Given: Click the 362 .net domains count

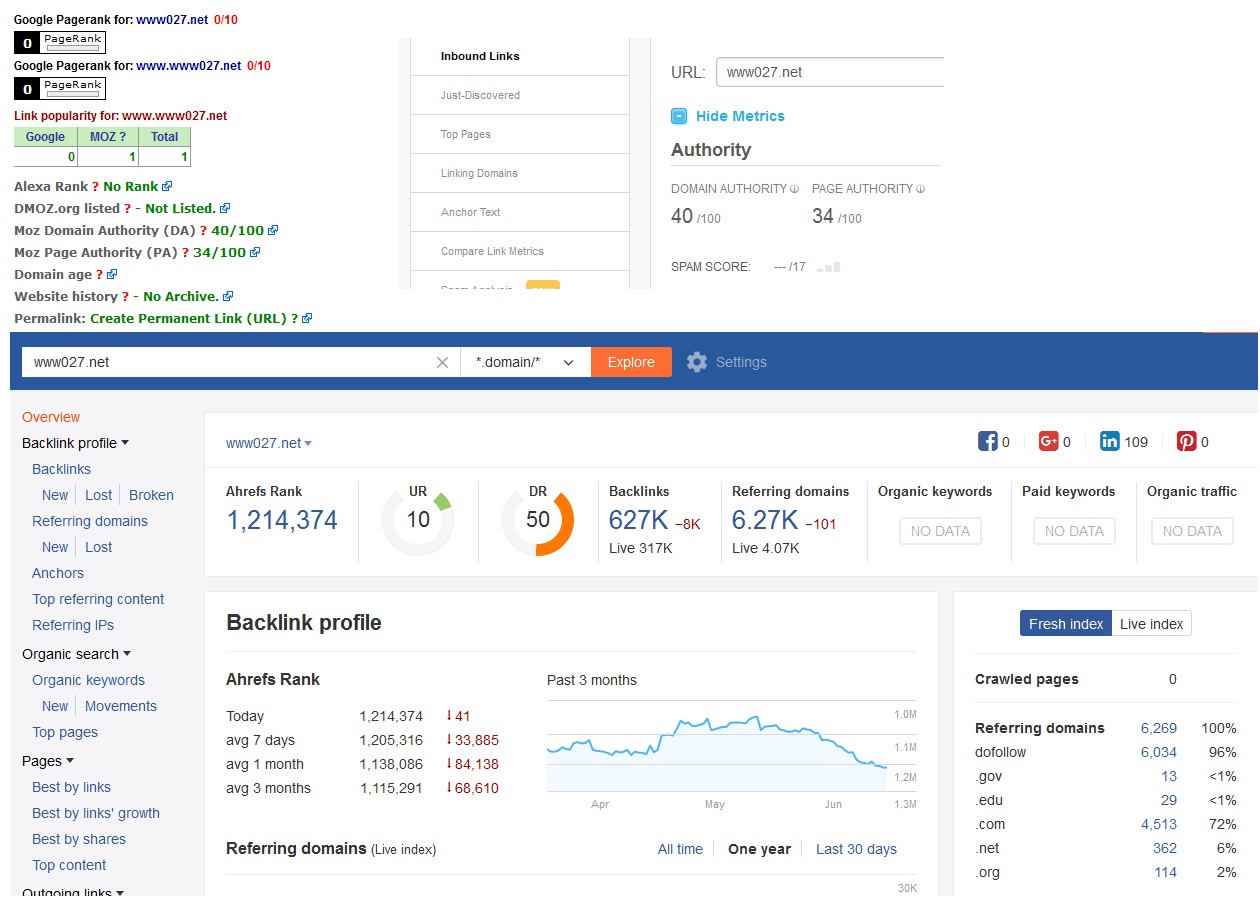Looking at the screenshot, I should click(x=1165, y=848).
